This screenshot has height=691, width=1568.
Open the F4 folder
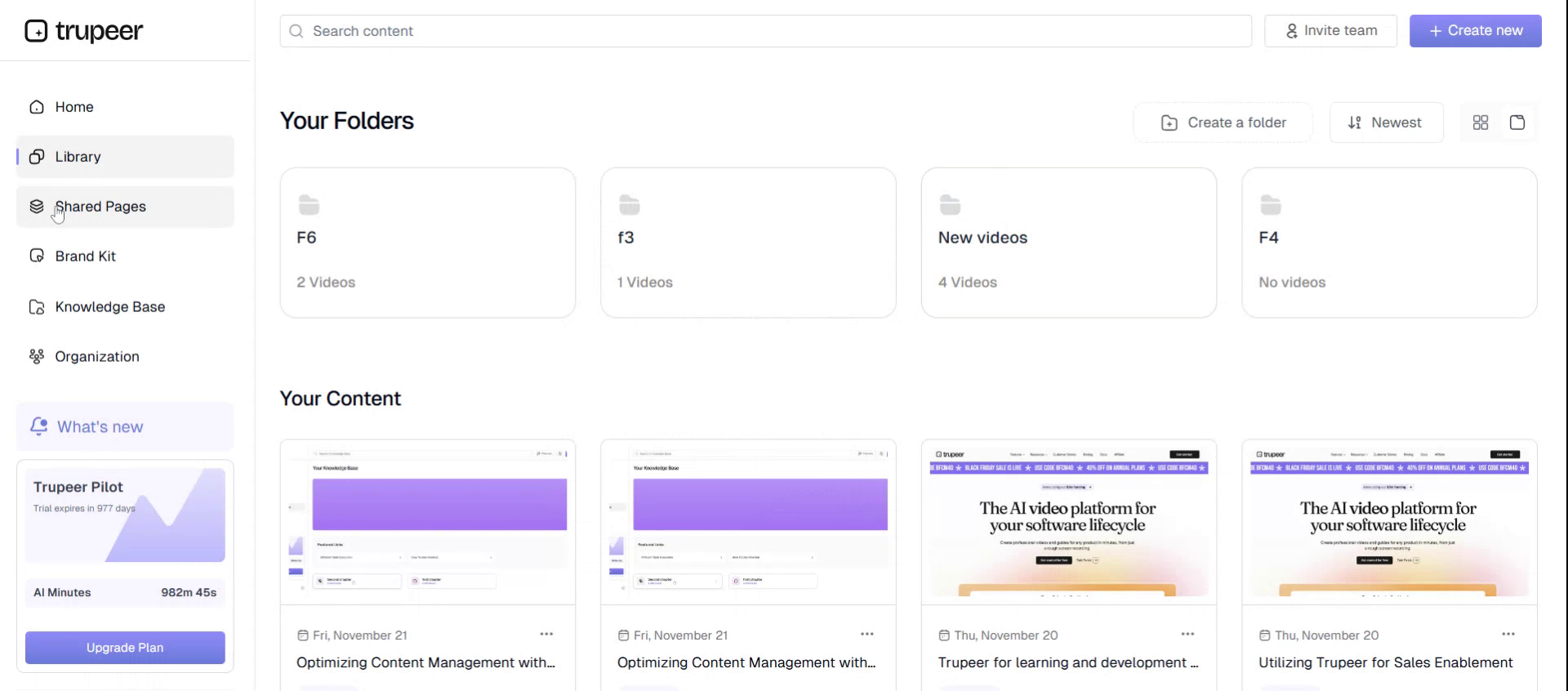(x=1389, y=243)
